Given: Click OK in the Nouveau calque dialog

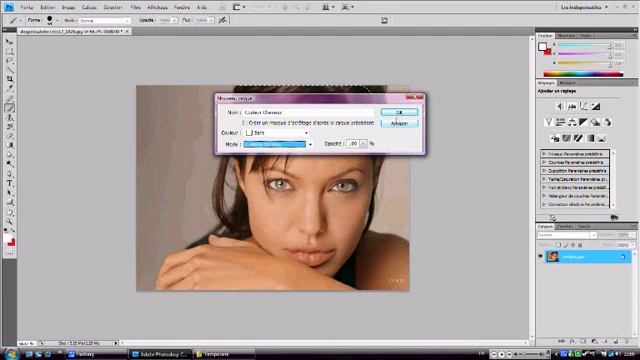Looking at the screenshot, I should 399,112.
